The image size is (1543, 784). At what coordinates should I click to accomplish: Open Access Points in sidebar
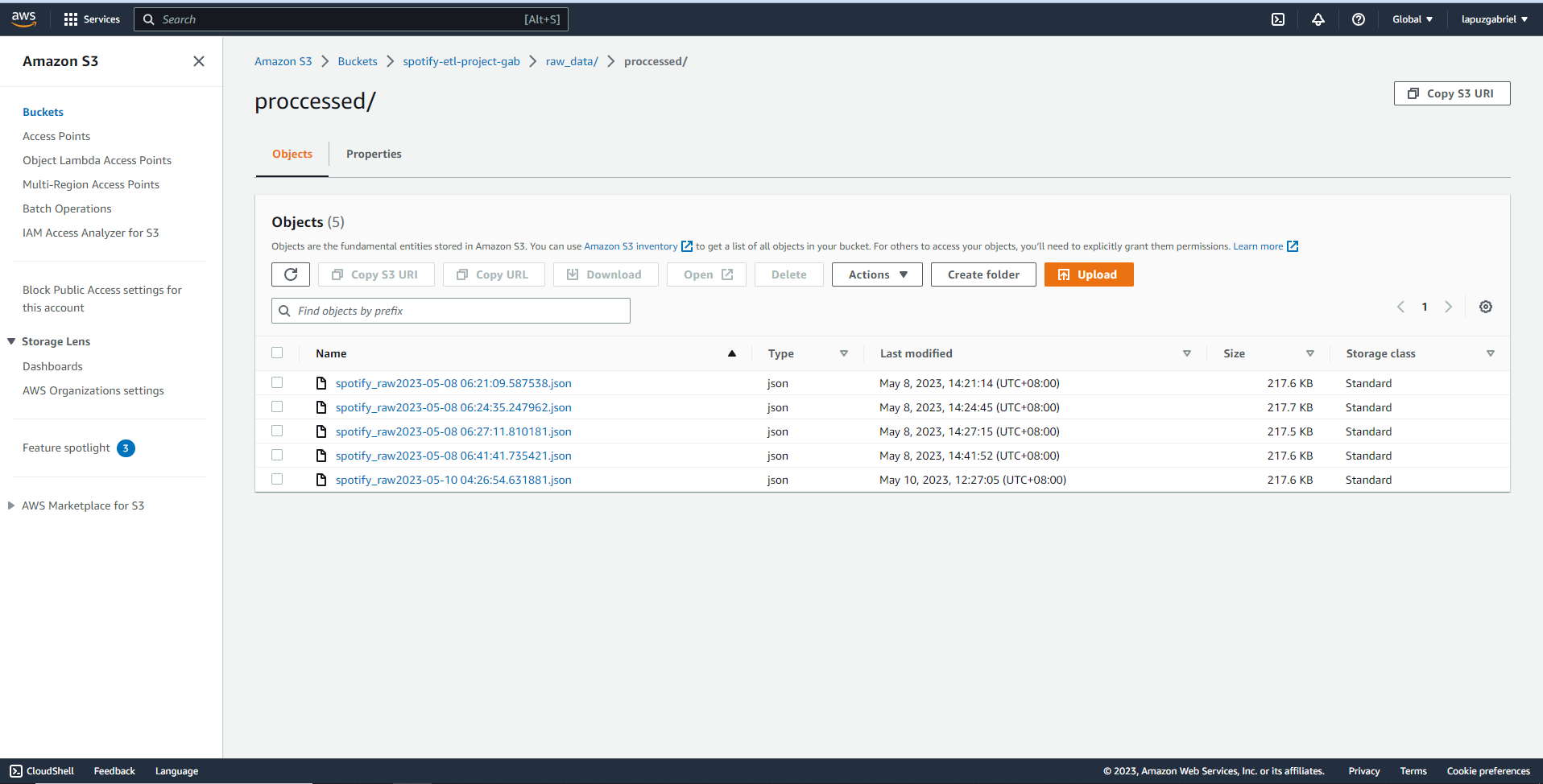tap(56, 136)
